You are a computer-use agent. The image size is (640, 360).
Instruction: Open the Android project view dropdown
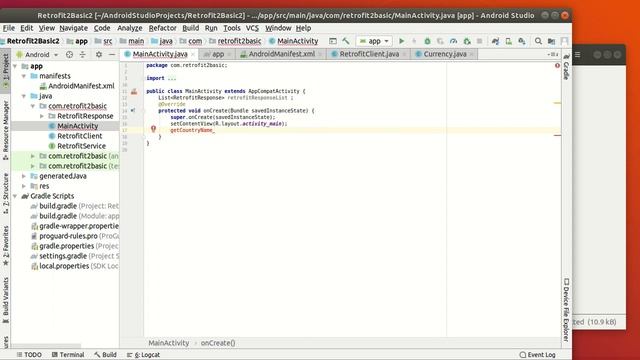38,55
